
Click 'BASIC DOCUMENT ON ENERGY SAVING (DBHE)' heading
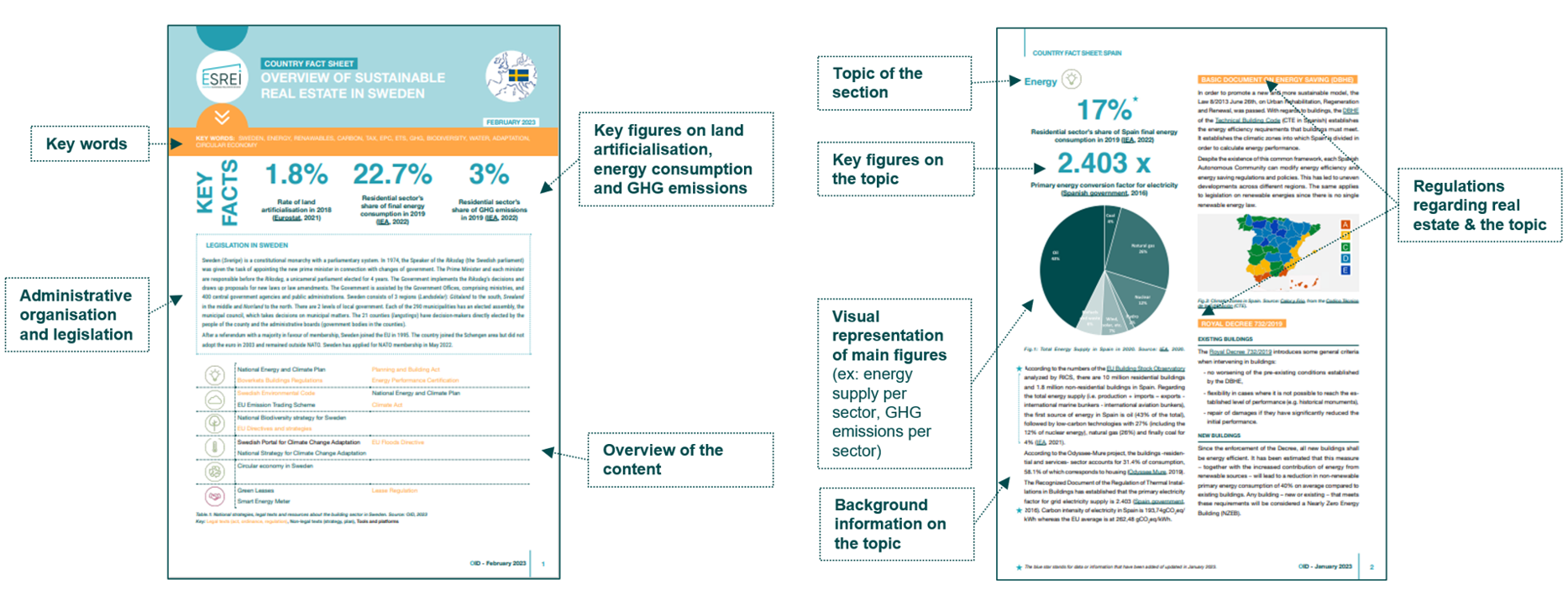[x=1277, y=80]
